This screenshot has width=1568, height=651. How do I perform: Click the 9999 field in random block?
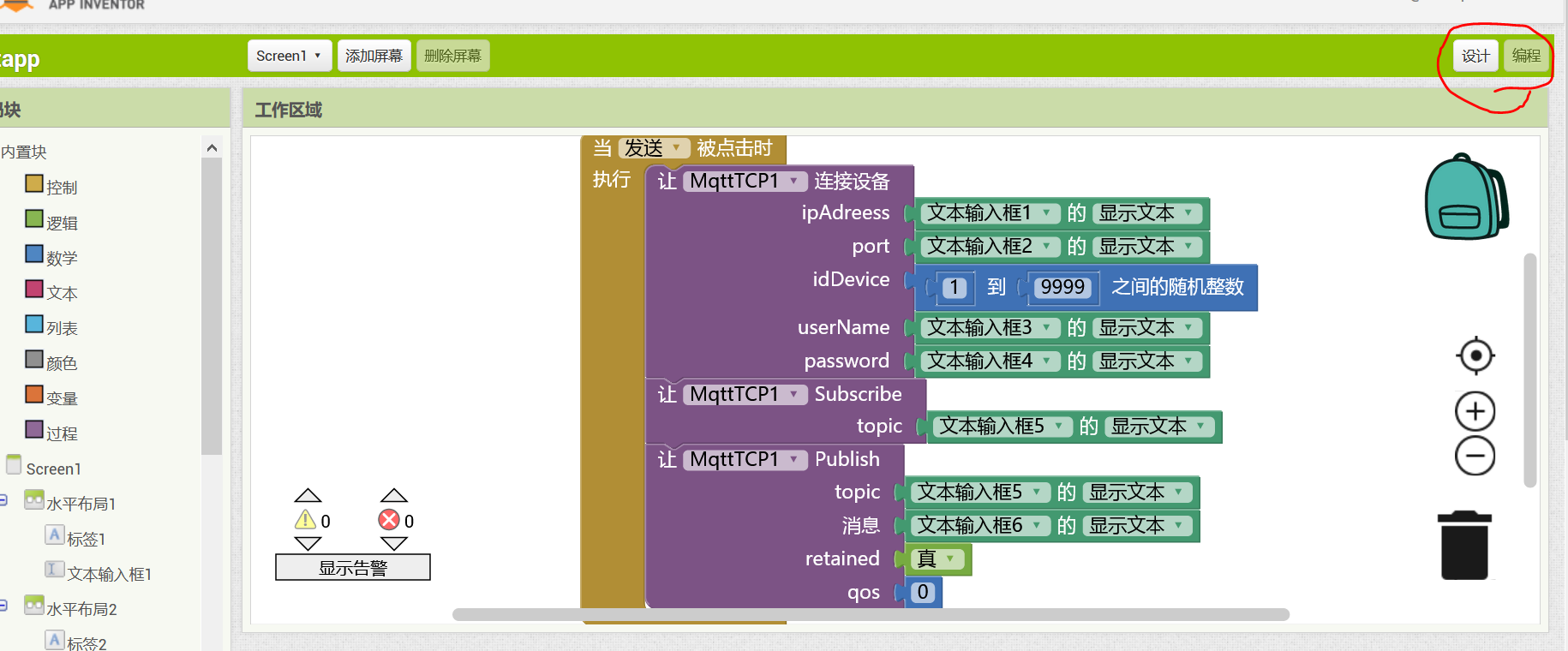[x=1062, y=287]
